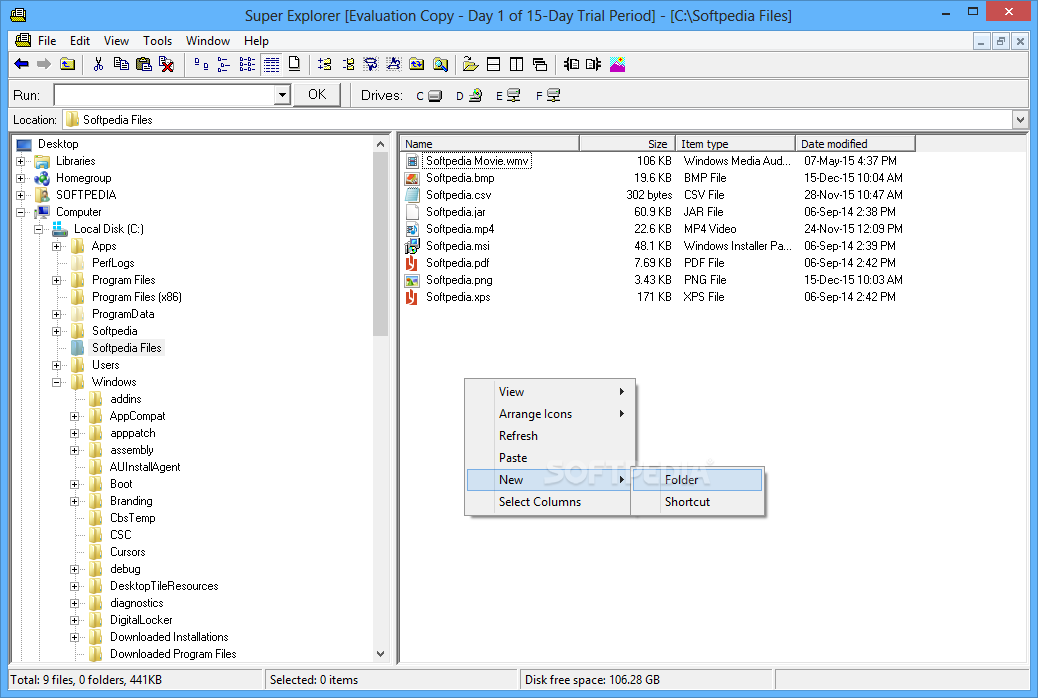Open the Run combo box dropdown arrow
Screen dimensions: 1038x698
click(x=283, y=95)
